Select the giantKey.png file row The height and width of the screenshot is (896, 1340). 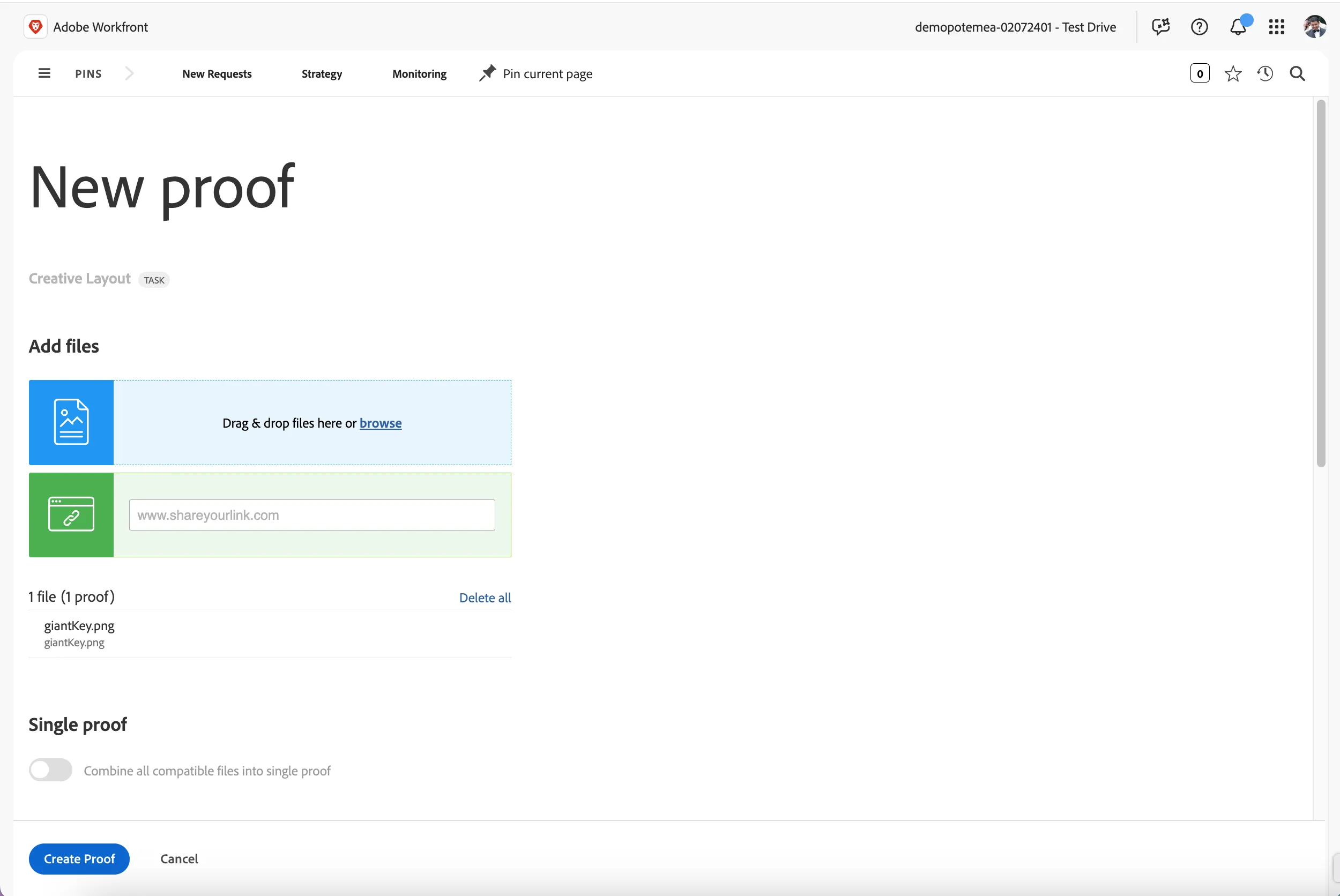270,633
